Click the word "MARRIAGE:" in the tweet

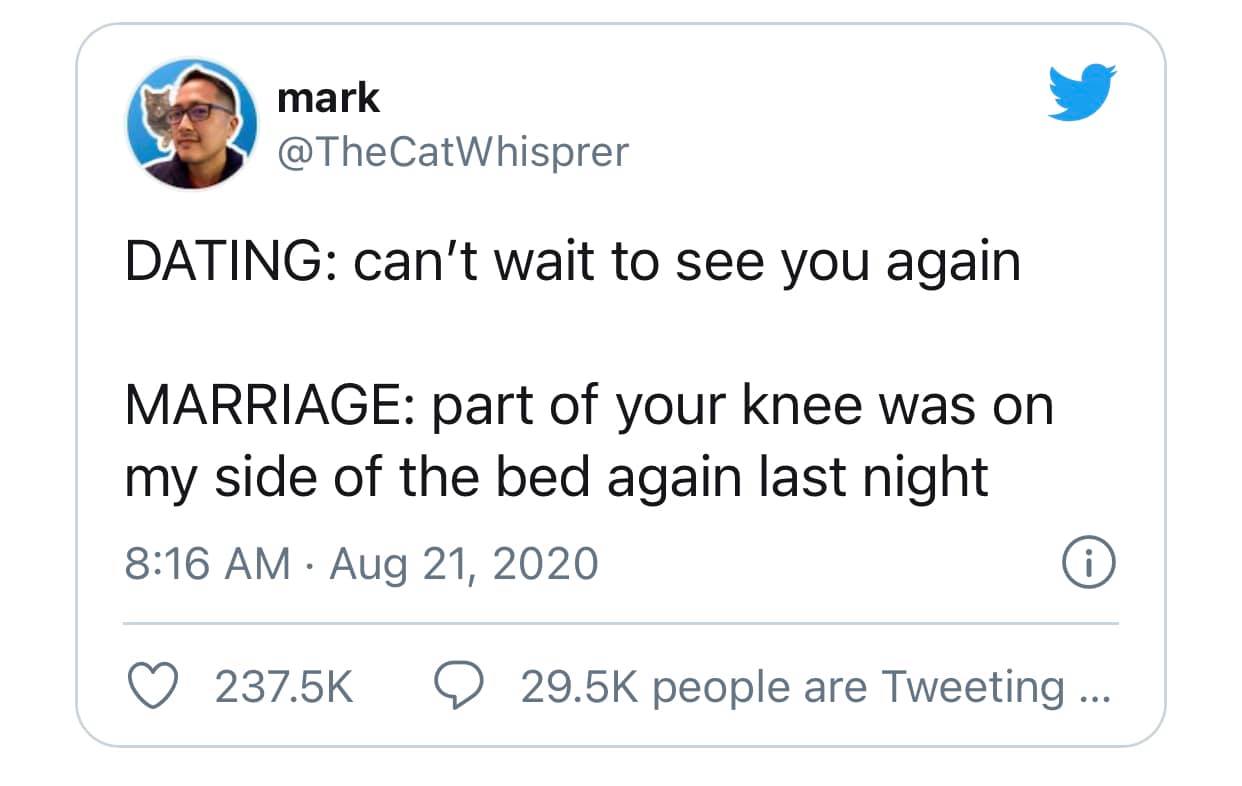pos(260,408)
